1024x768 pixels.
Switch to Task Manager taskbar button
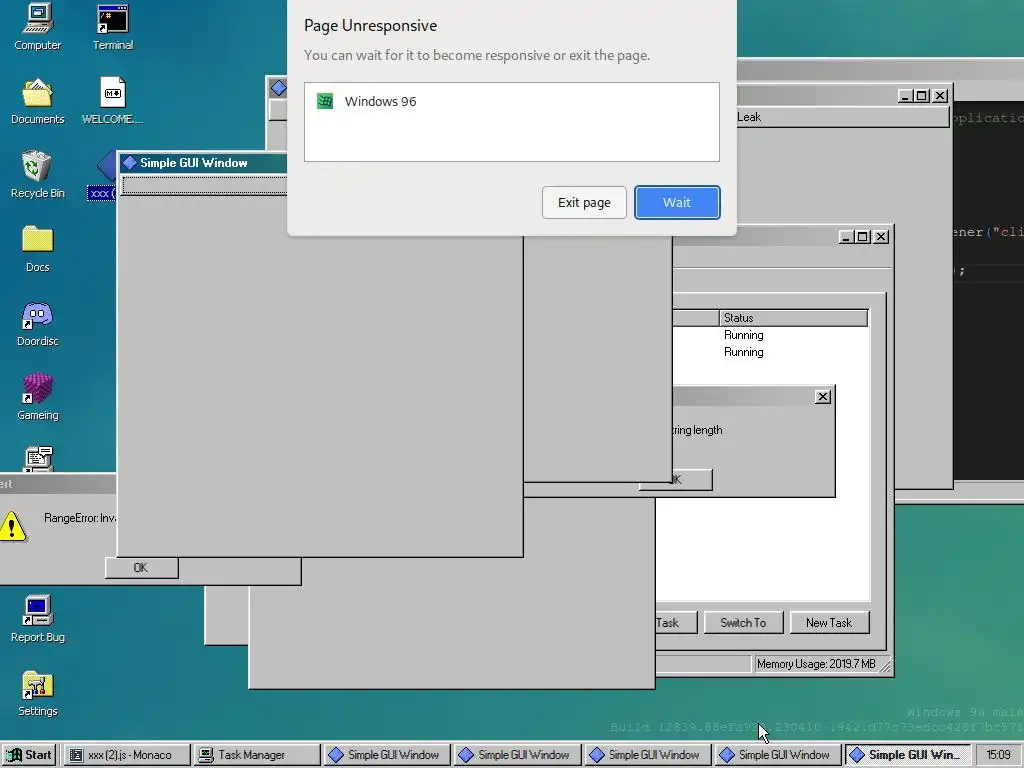[257, 754]
